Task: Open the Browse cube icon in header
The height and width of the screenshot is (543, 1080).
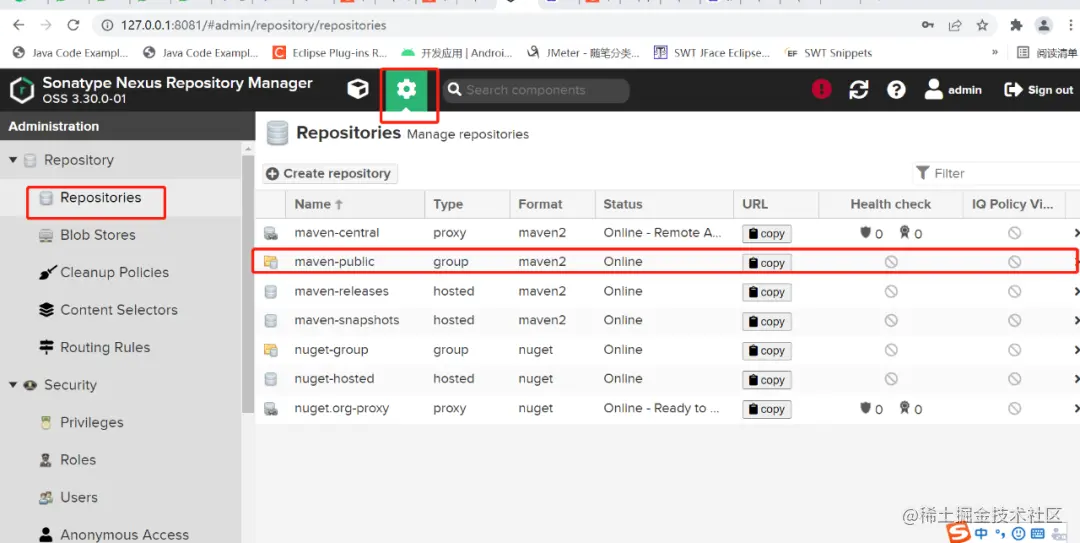Action: [357, 90]
